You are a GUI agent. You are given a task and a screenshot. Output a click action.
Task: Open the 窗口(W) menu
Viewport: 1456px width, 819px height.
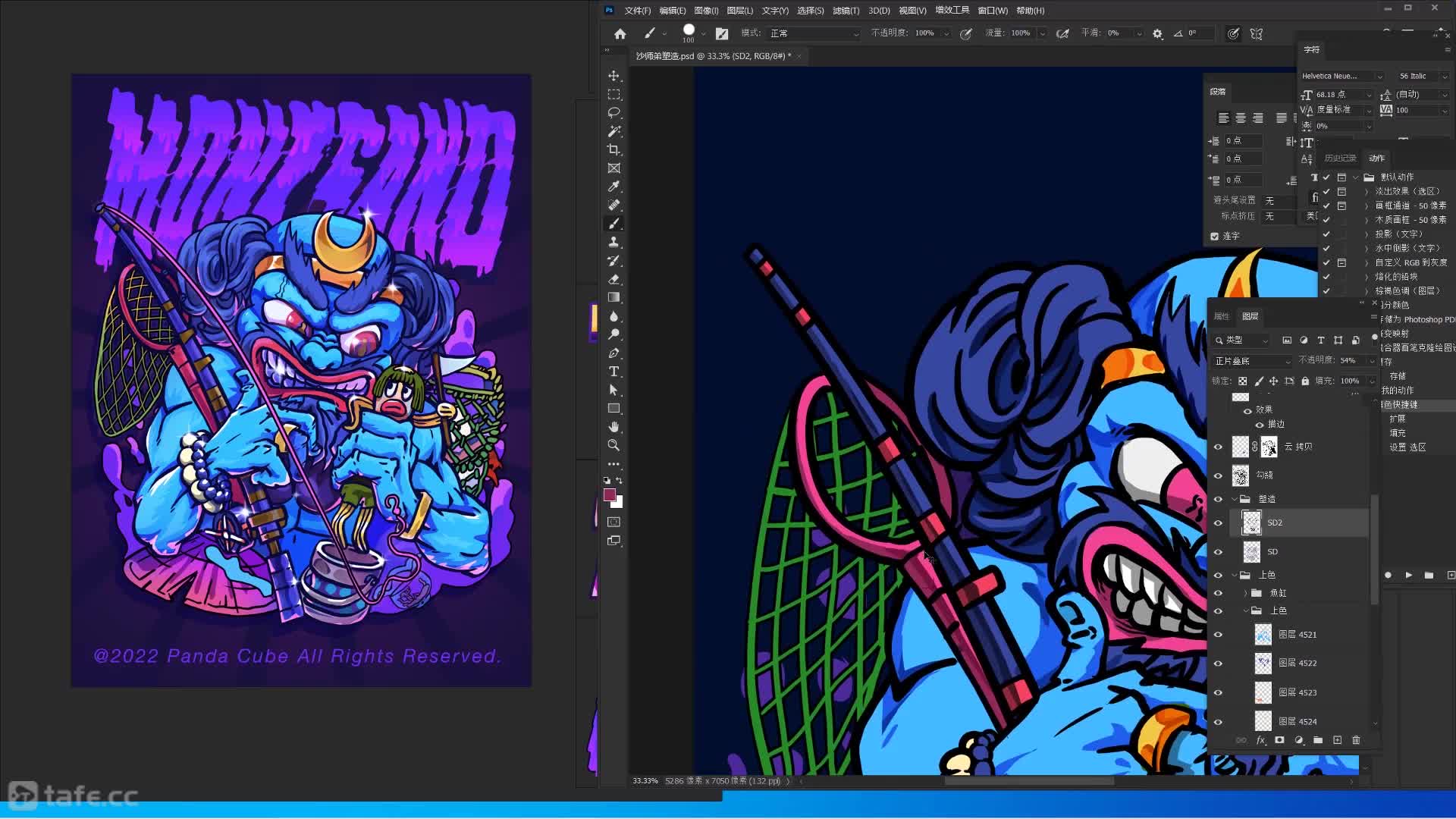point(993,11)
